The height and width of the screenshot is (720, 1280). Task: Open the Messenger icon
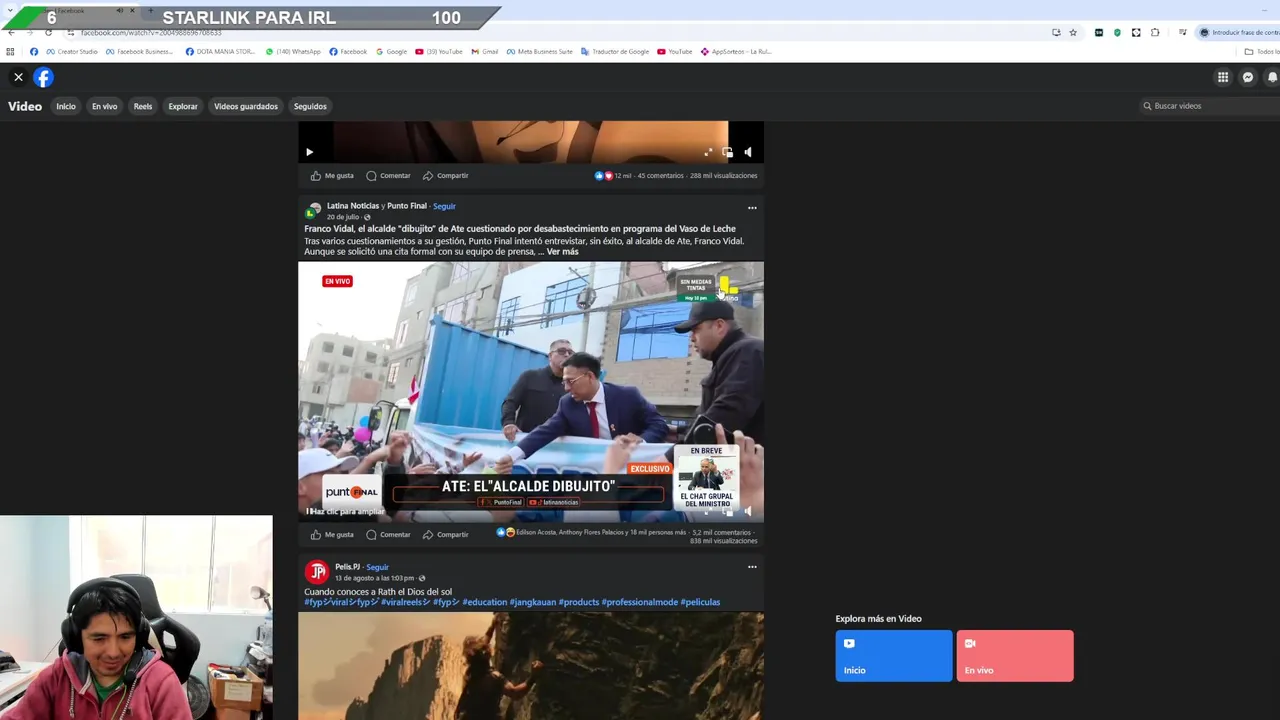[x=1248, y=77]
